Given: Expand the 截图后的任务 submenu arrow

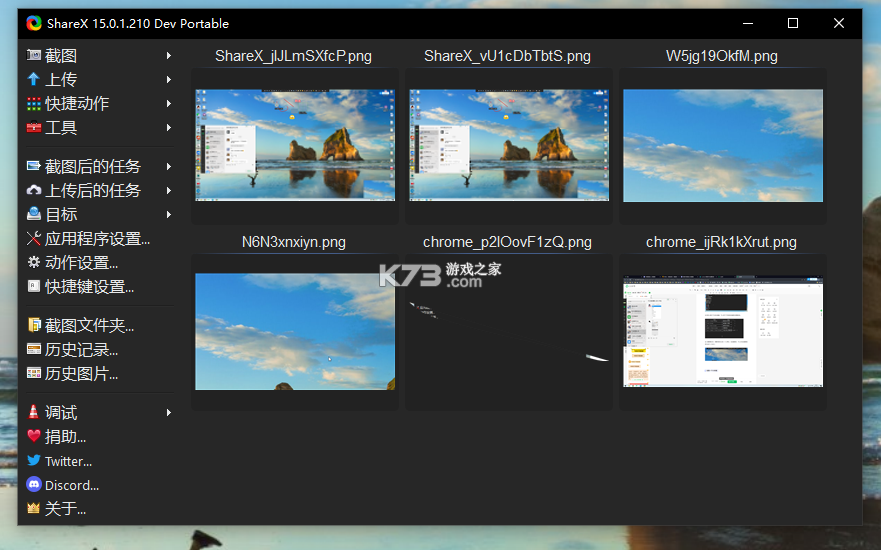Looking at the screenshot, I should pos(169,166).
